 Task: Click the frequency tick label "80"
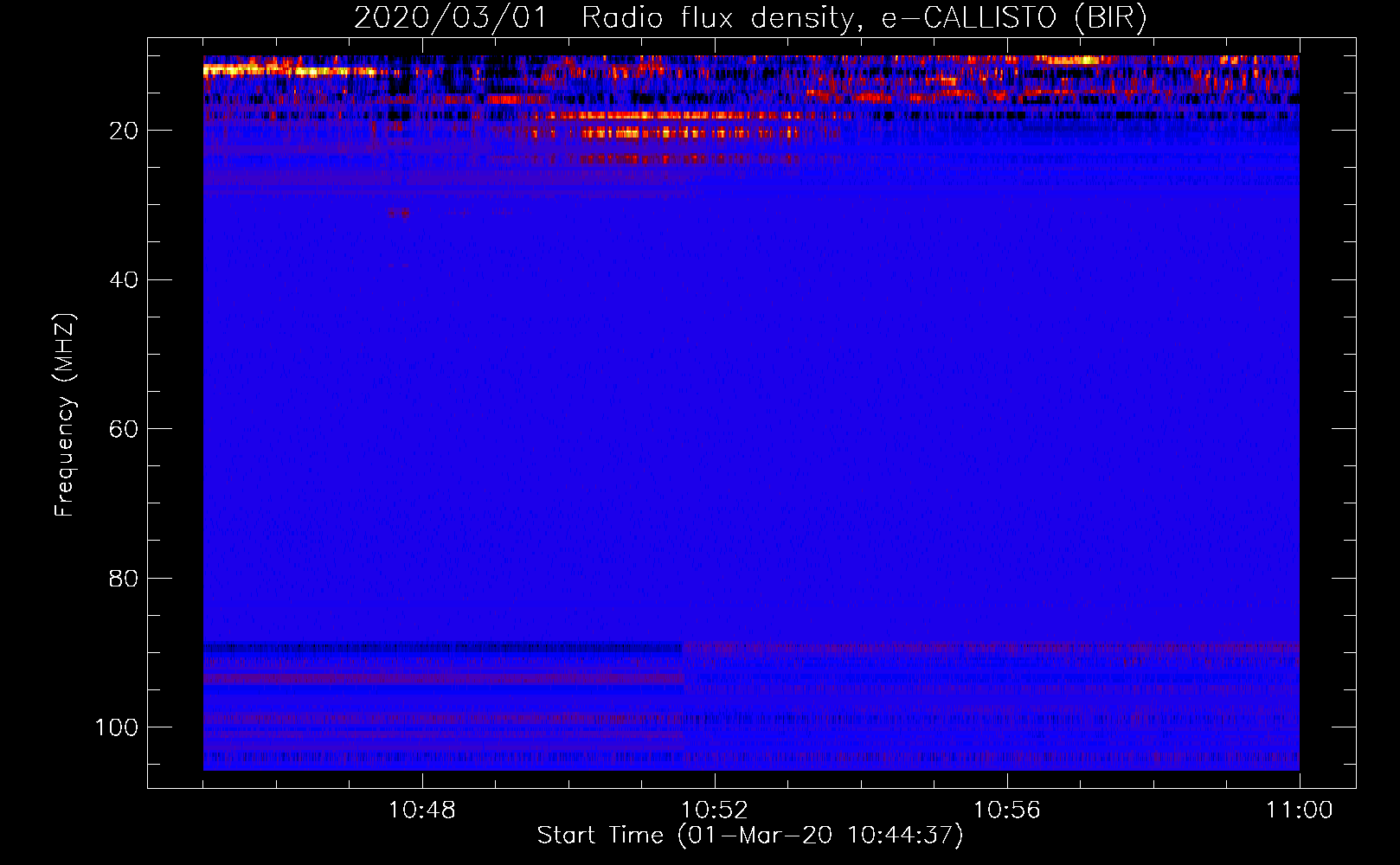coord(124,579)
